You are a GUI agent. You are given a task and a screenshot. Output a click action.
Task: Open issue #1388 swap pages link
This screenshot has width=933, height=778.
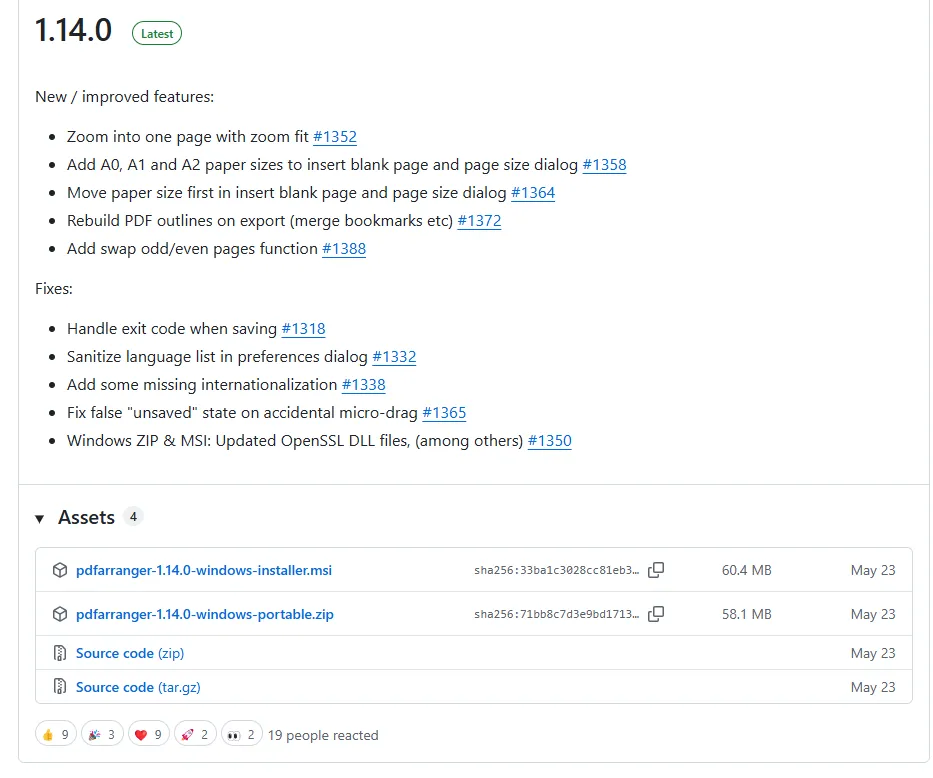[x=344, y=249]
